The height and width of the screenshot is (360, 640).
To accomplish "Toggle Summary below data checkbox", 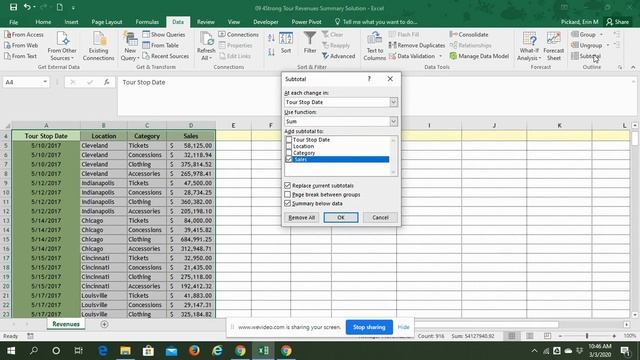I will coord(288,203).
